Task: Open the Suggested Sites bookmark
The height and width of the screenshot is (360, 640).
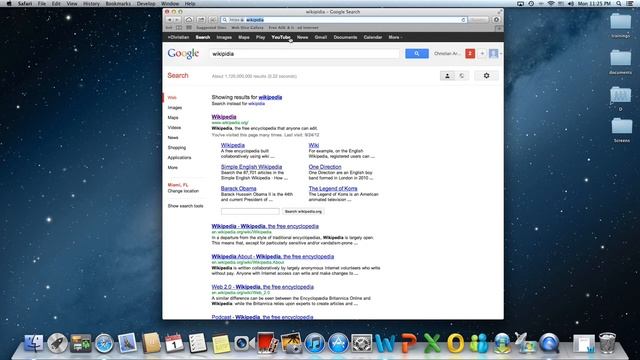Action: coord(211,28)
